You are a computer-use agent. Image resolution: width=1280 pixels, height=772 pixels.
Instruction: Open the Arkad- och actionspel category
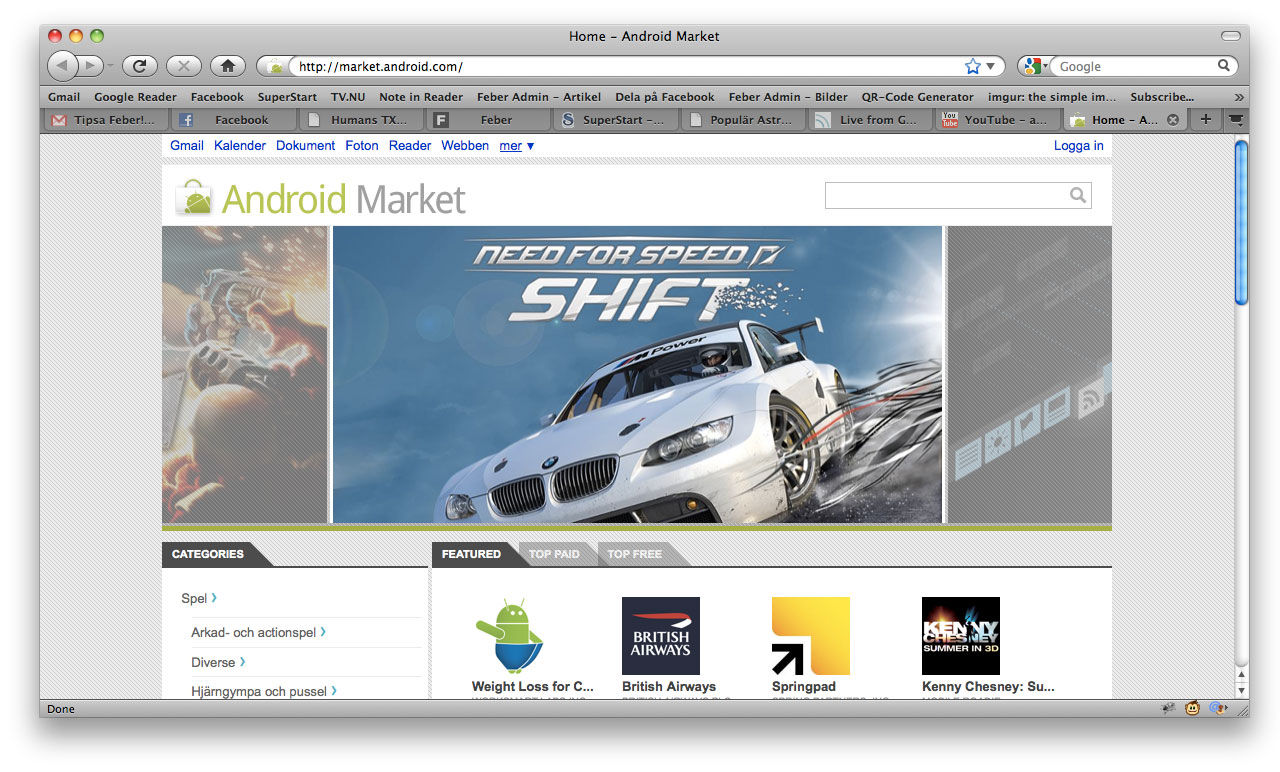click(258, 632)
